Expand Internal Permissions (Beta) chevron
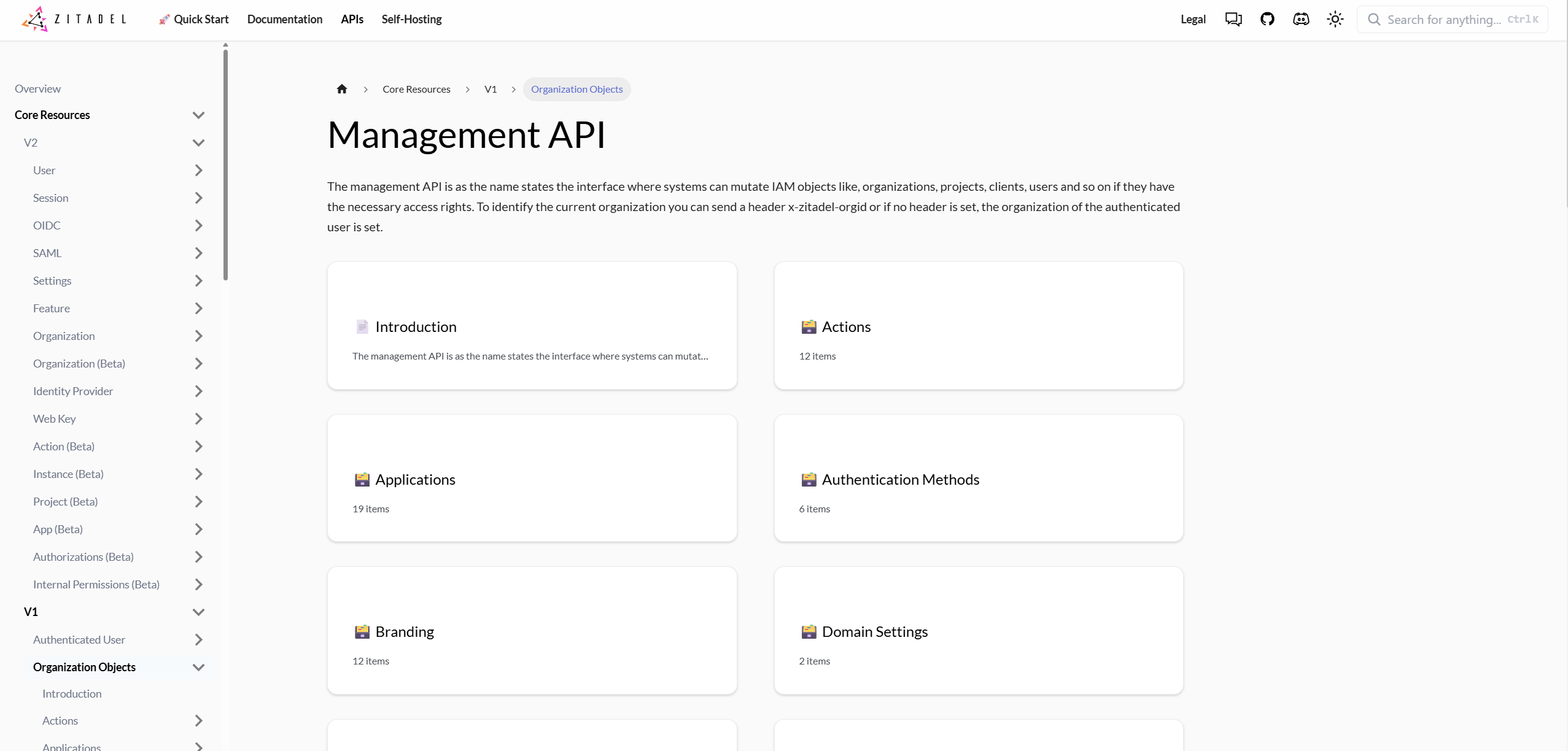Image resolution: width=1568 pixels, height=751 pixels. (198, 584)
